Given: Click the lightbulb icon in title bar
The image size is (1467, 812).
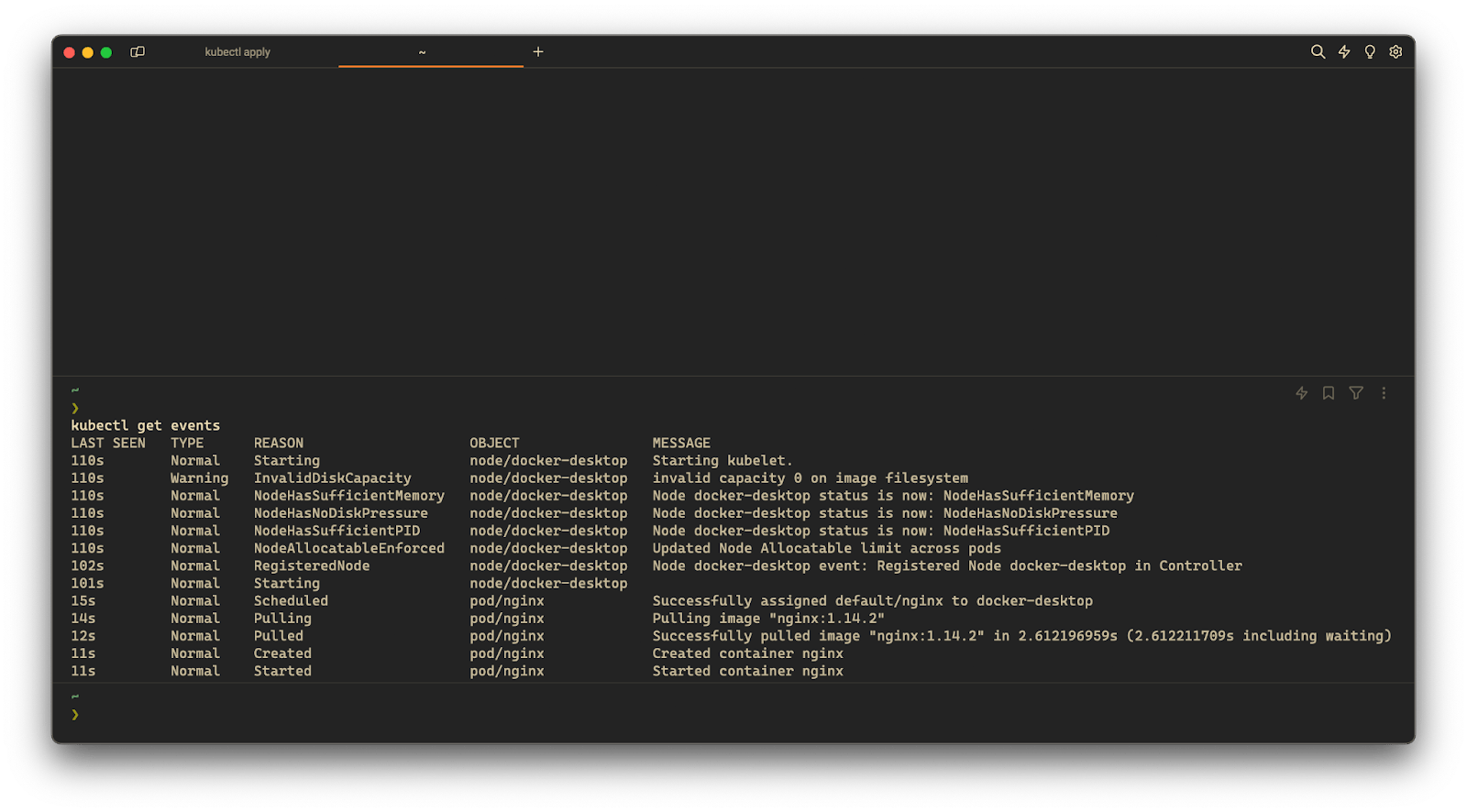Looking at the screenshot, I should [x=1370, y=52].
